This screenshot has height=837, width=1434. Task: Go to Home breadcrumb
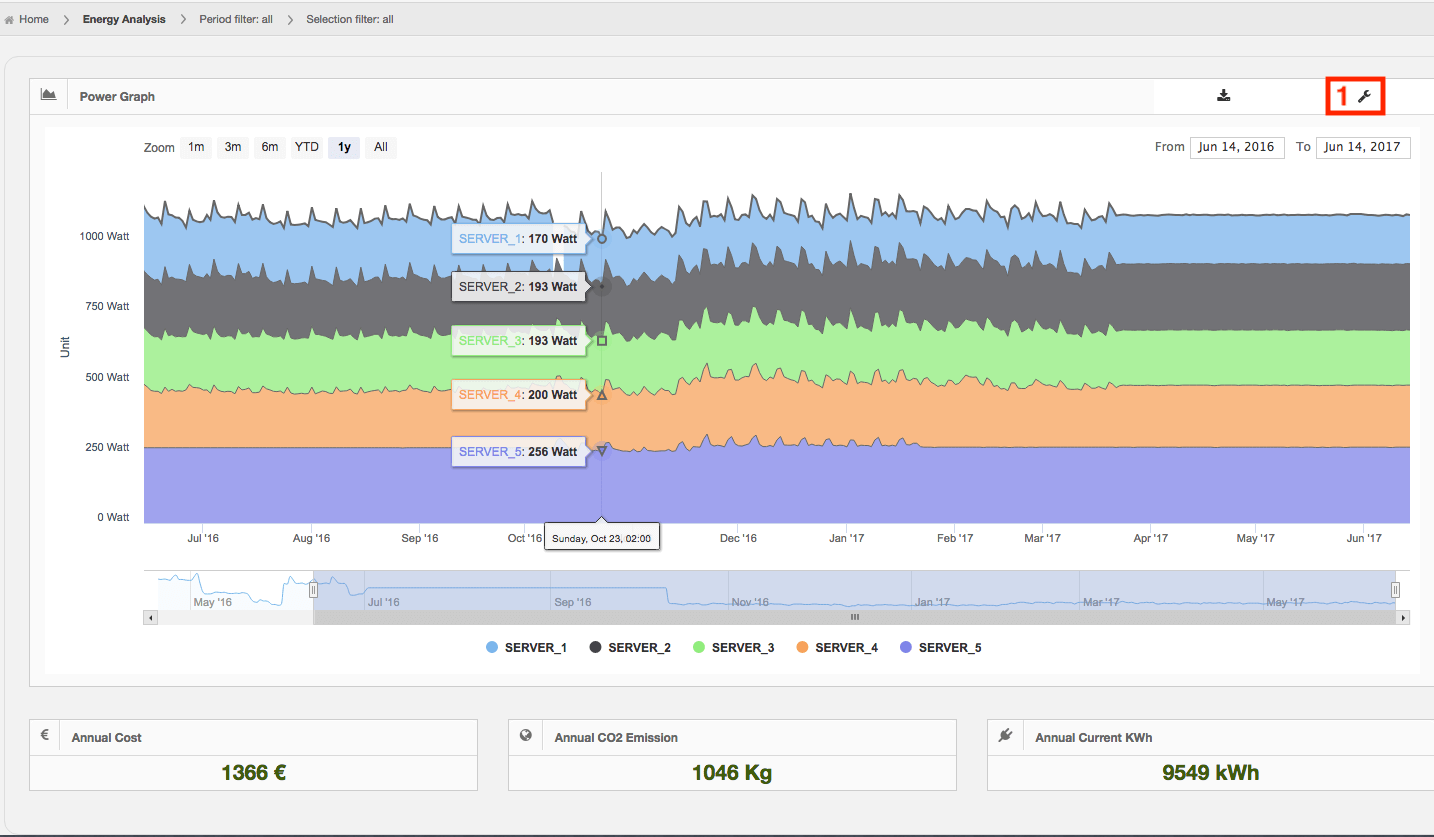coord(34,19)
